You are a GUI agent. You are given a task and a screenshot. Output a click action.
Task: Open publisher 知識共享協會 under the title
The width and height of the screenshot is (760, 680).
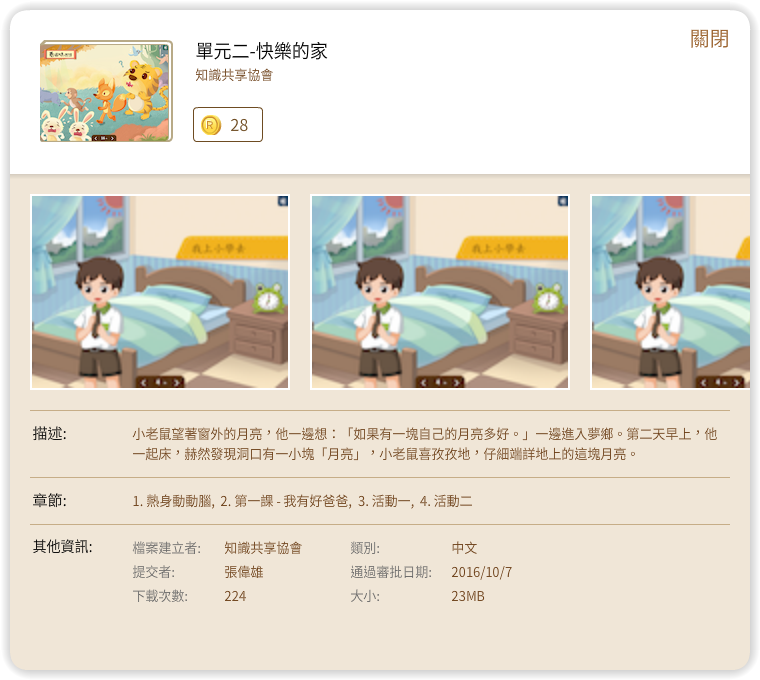234,75
